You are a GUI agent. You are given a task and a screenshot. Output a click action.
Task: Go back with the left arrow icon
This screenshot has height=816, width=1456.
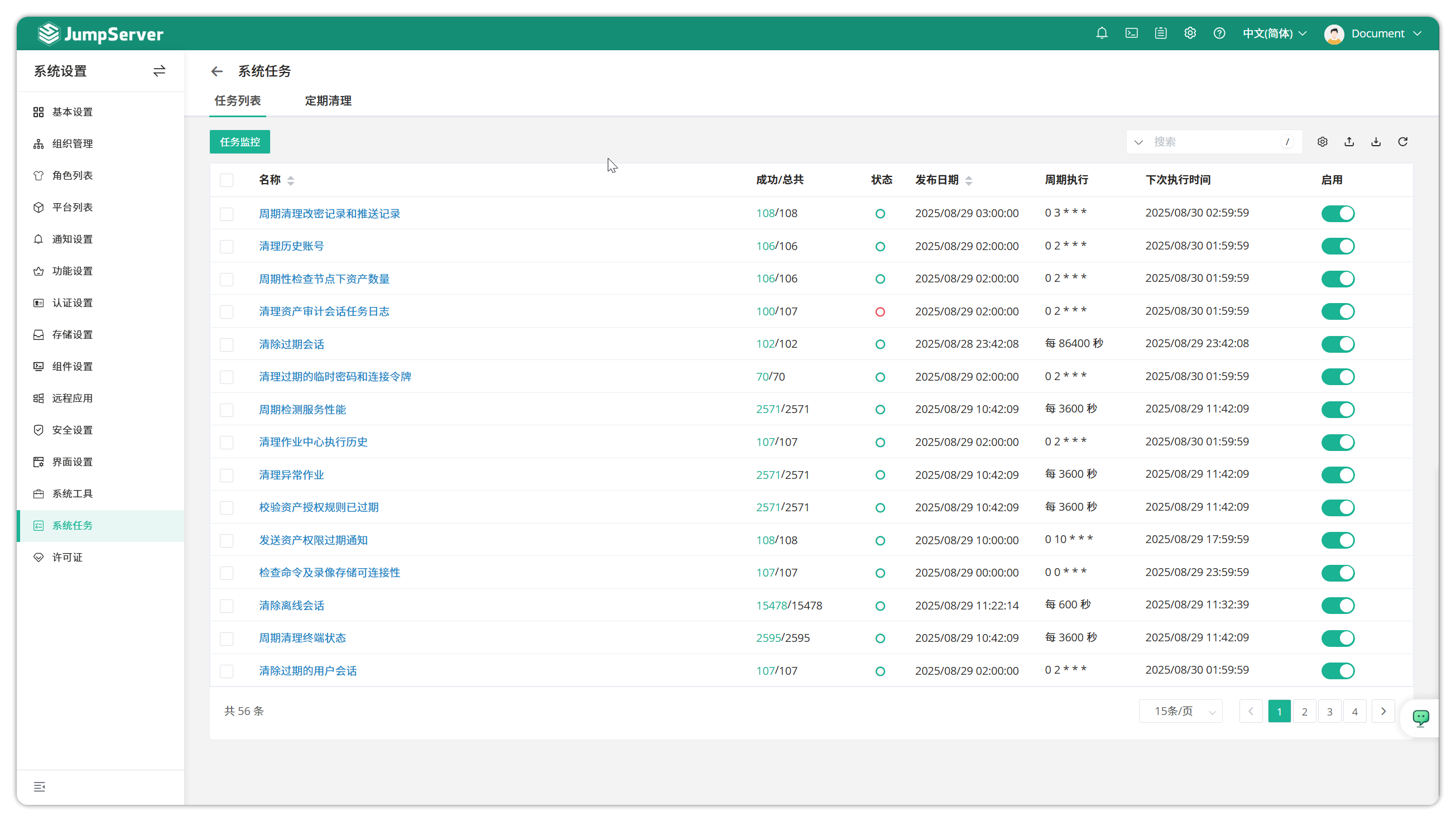(217, 71)
